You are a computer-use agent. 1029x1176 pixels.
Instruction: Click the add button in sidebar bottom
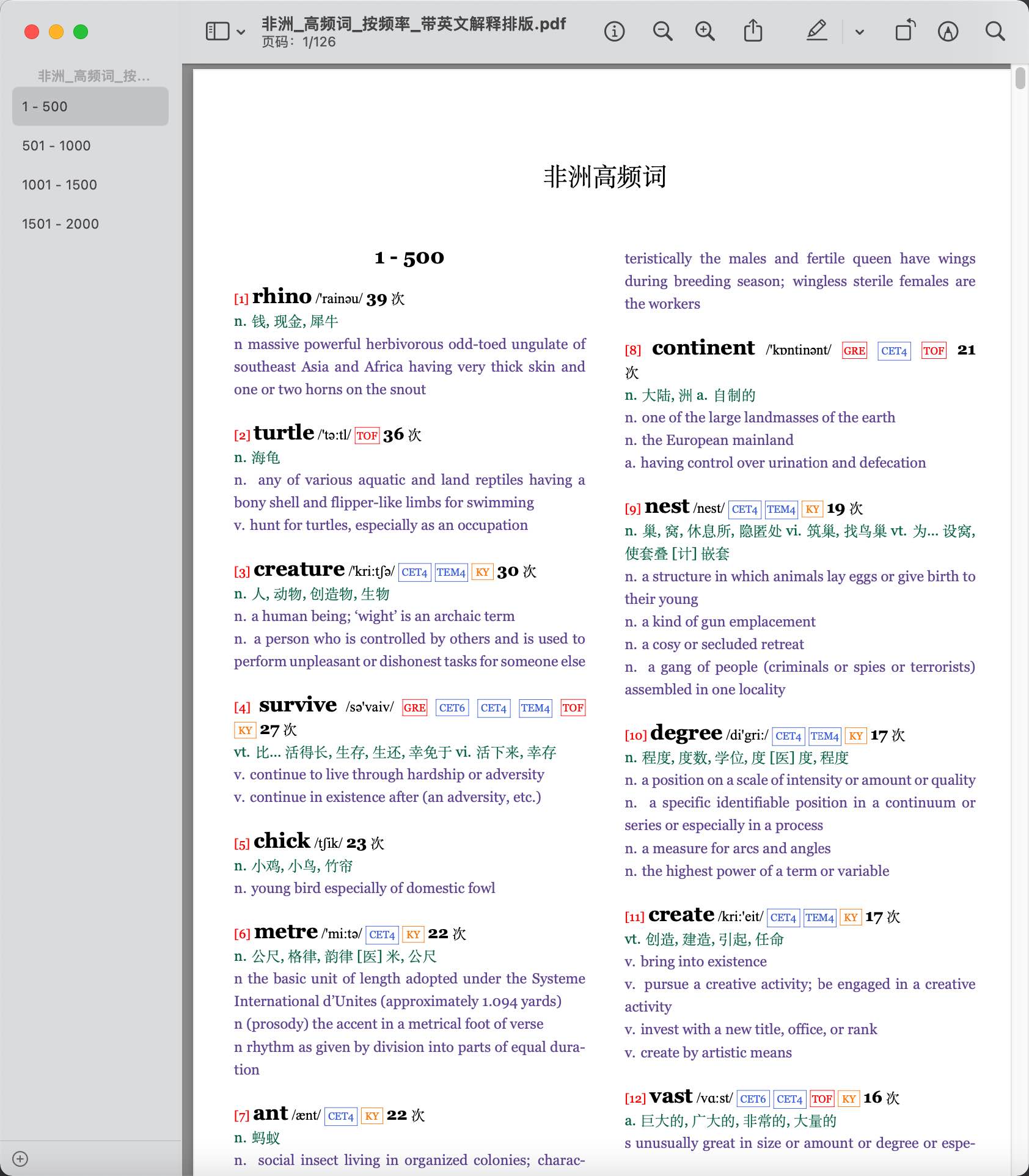point(20,1159)
